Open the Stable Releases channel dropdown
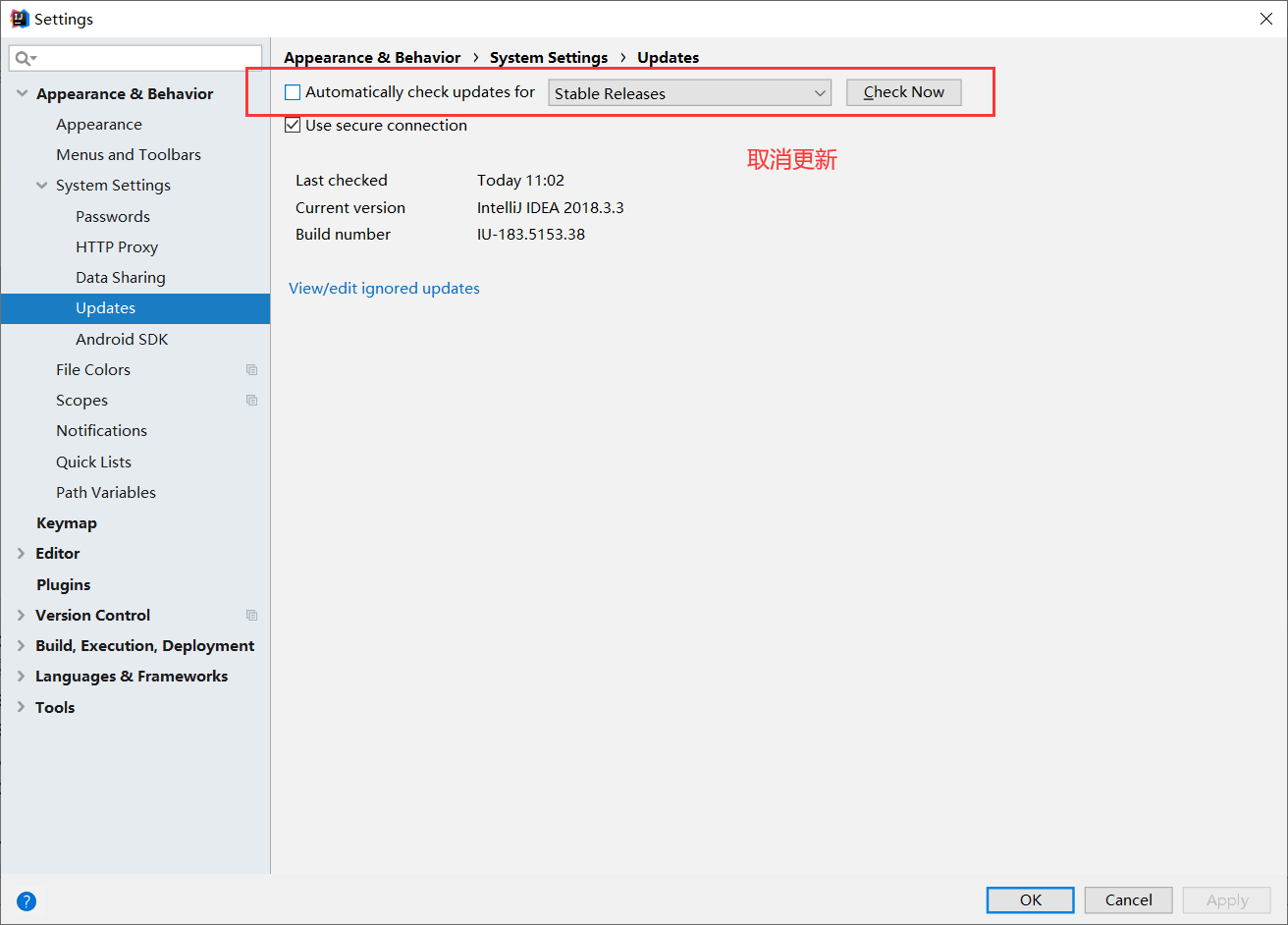The image size is (1288, 925). pos(689,93)
